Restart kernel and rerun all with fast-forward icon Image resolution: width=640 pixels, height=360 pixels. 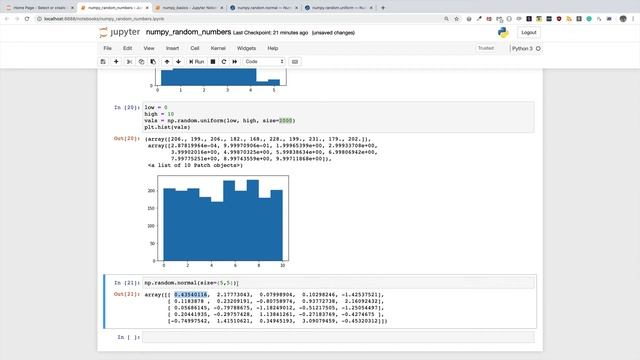pyautogui.click(x=235, y=62)
